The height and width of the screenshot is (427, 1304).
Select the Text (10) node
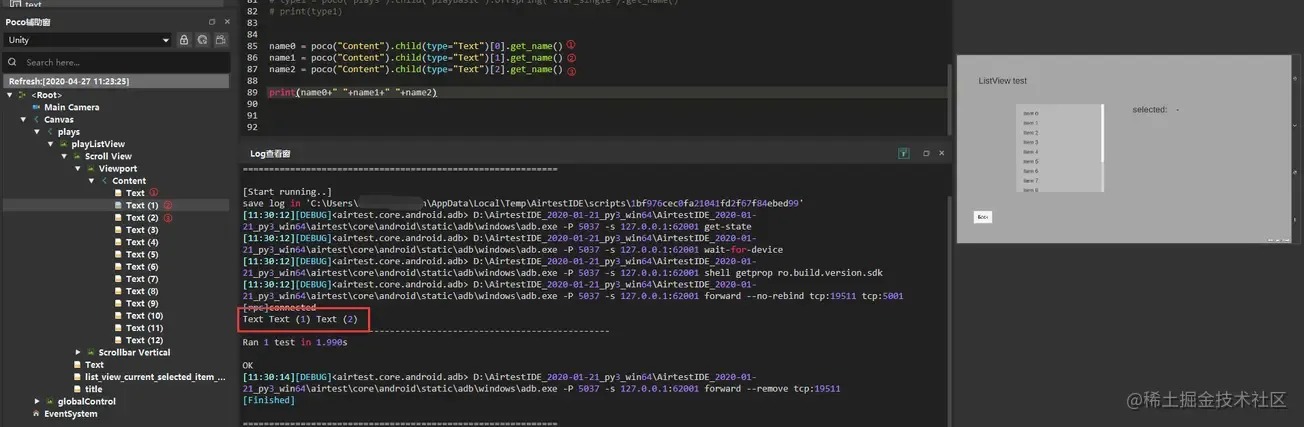tap(144, 316)
